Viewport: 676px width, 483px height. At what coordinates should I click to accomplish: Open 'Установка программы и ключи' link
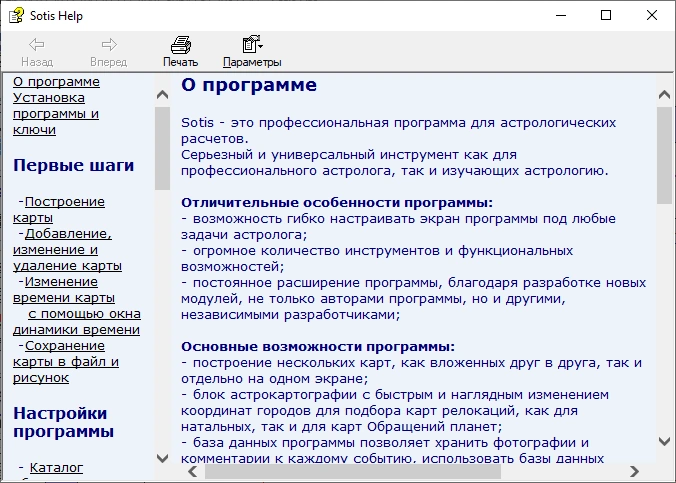56,113
